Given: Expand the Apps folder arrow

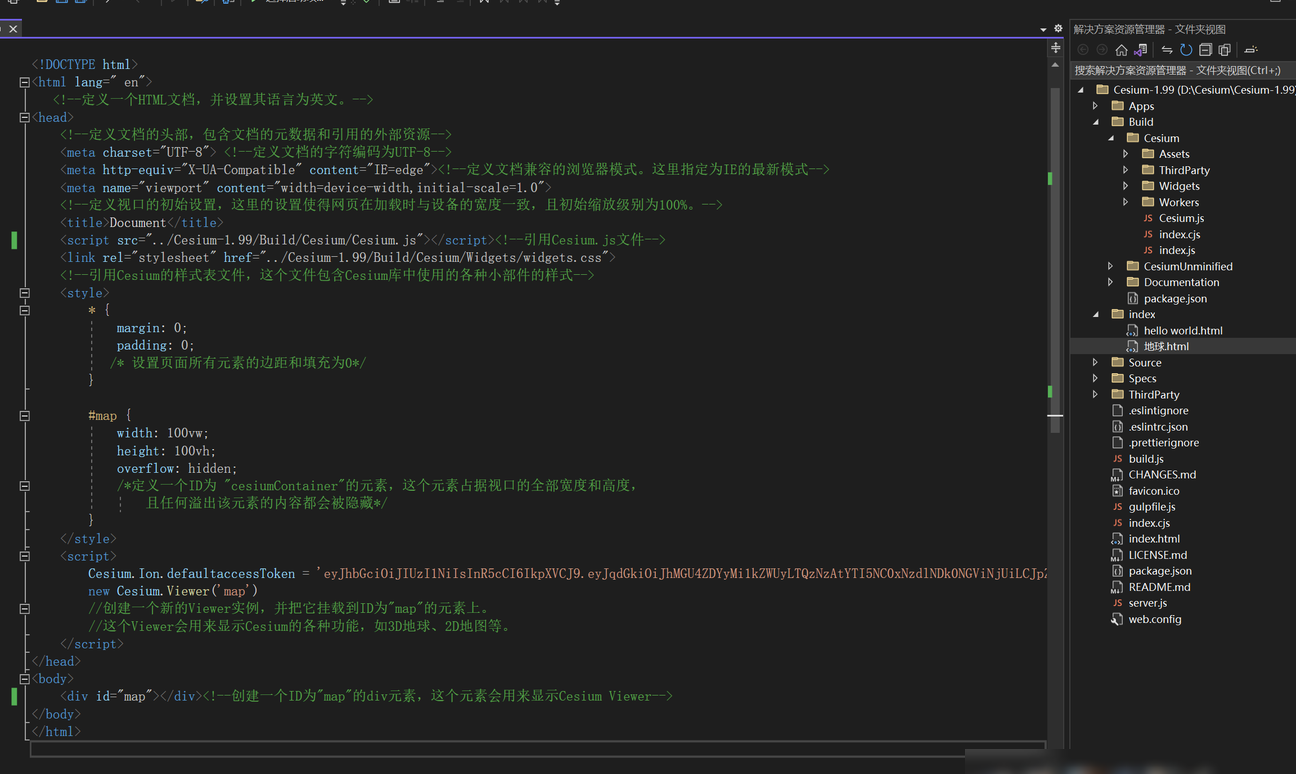Looking at the screenshot, I should (1096, 106).
